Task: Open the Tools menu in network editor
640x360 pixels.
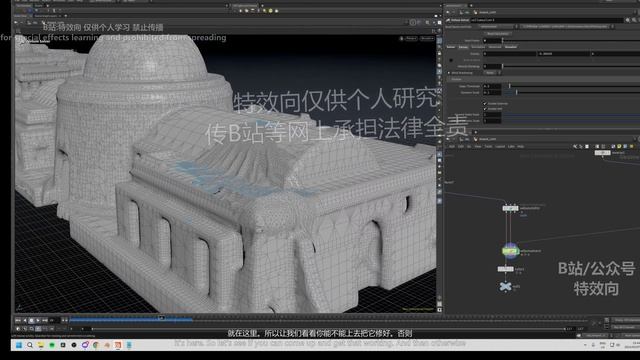Action: tap(488, 146)
